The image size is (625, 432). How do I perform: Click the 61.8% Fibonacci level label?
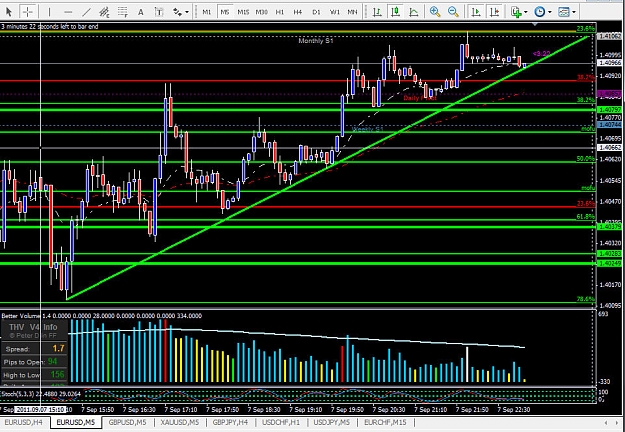tap(586, 217)
